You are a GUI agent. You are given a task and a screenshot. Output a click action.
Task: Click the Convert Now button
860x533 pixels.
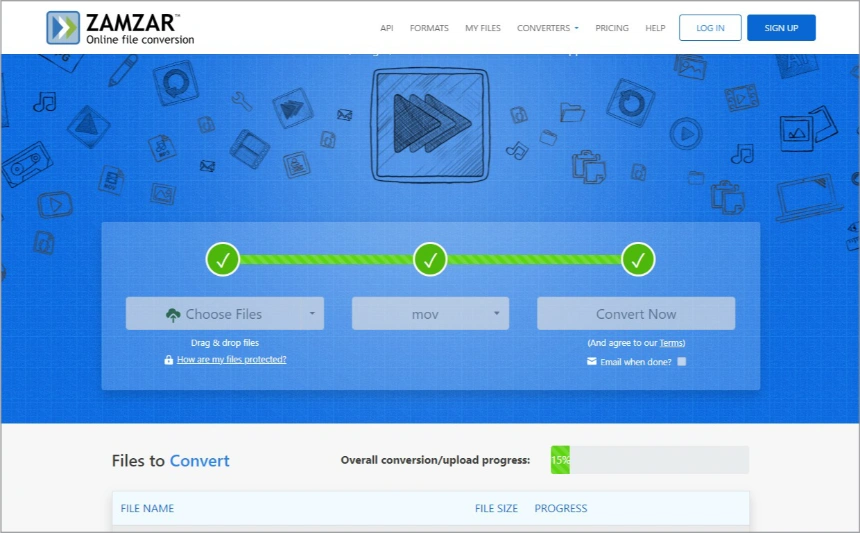tap(636, 314)
